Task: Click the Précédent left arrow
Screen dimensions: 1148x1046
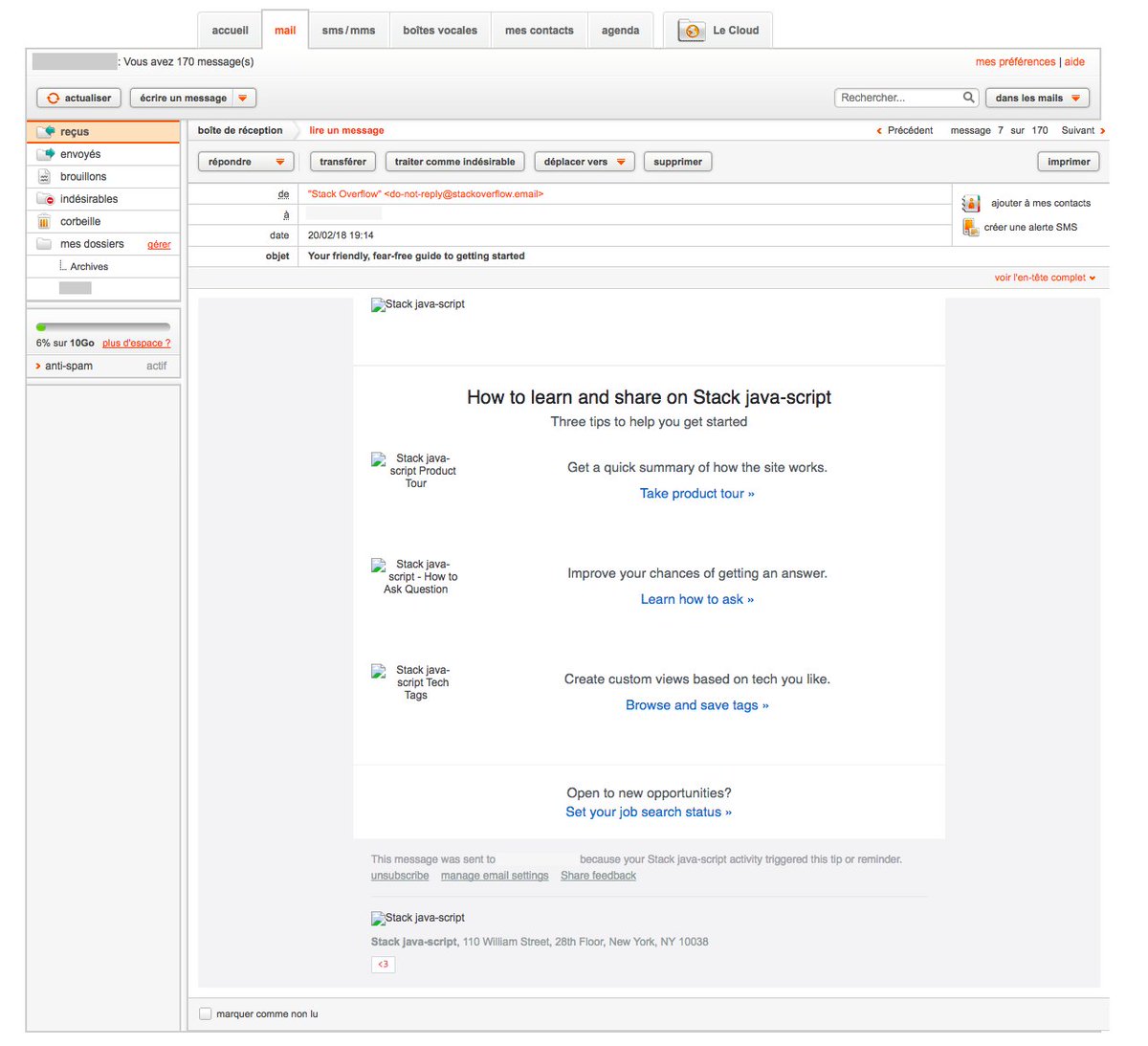Action: coord(879,131)
